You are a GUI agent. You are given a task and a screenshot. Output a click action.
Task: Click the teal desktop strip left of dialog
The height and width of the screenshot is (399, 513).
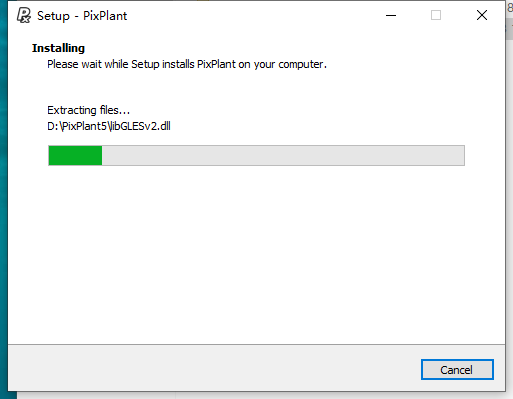pyautogui.click(x=4, y=200)
